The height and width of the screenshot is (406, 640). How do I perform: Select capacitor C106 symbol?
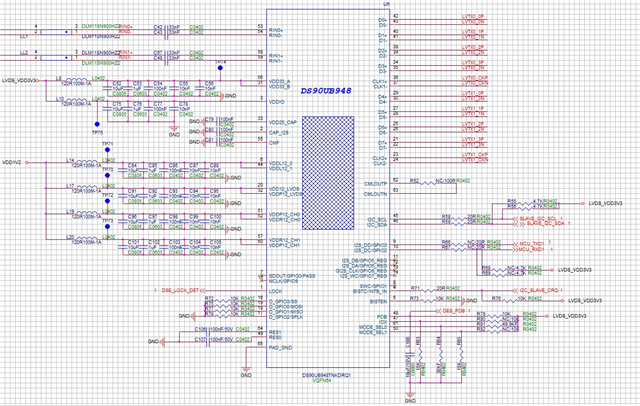tap(208, 332)
